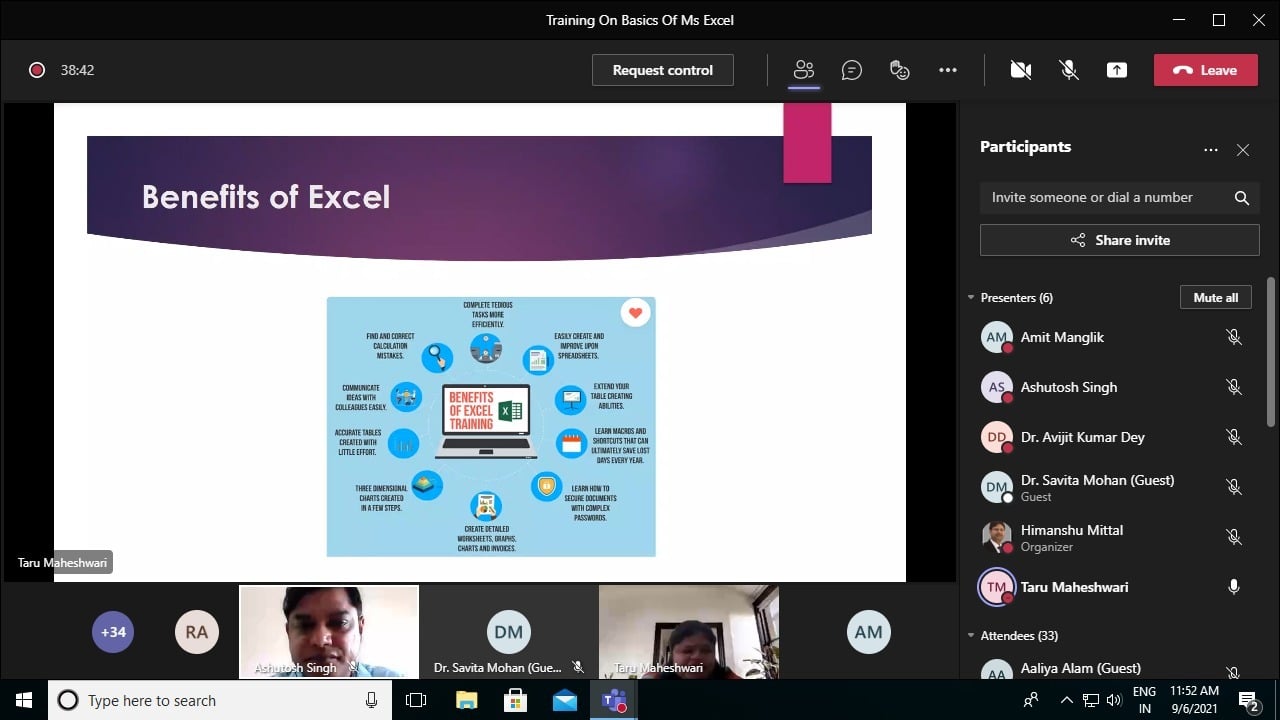Open the reactions and raise hand icon

900,70
